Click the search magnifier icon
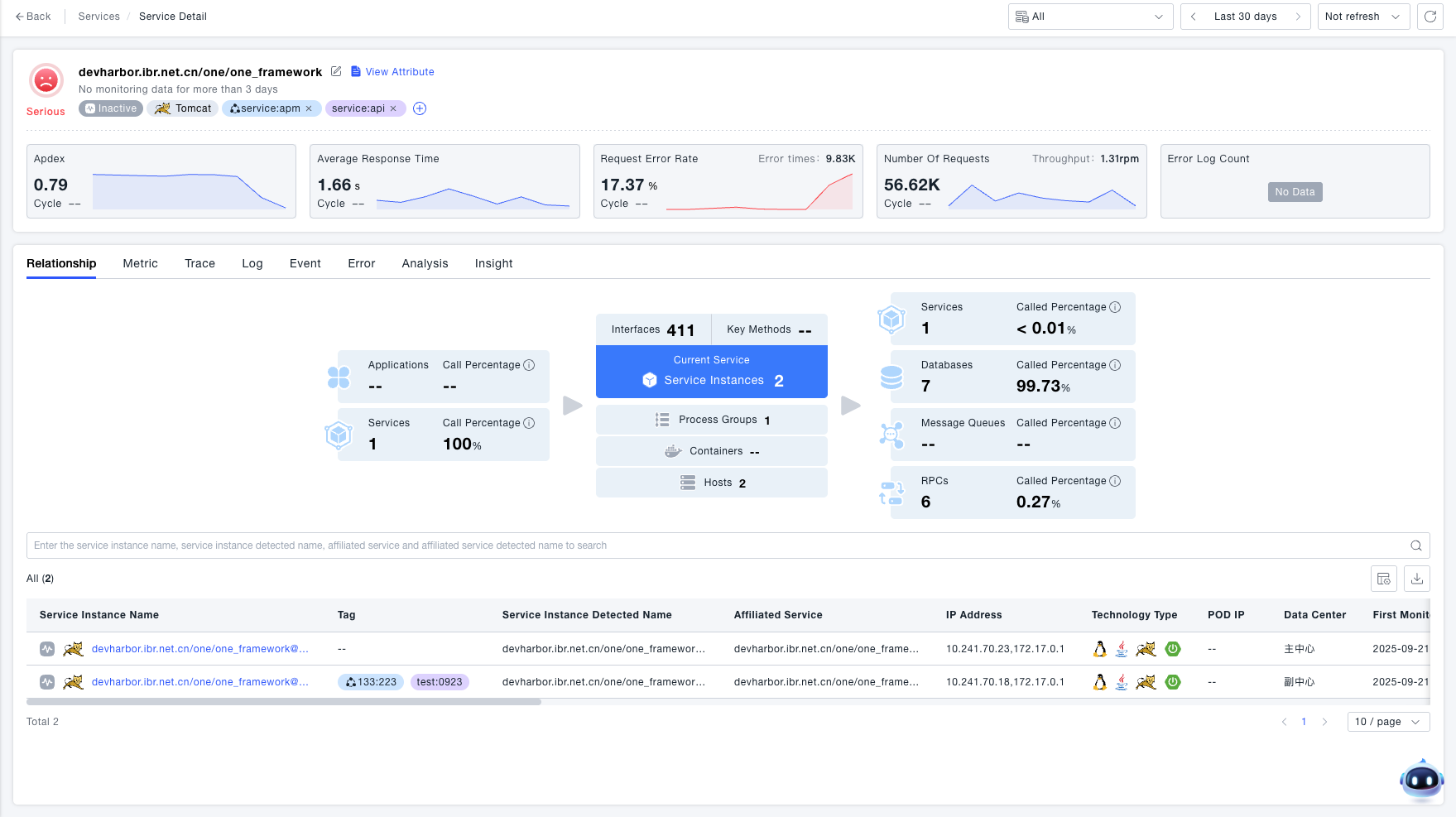1456x817 pixels. (x=1415, y=545)
